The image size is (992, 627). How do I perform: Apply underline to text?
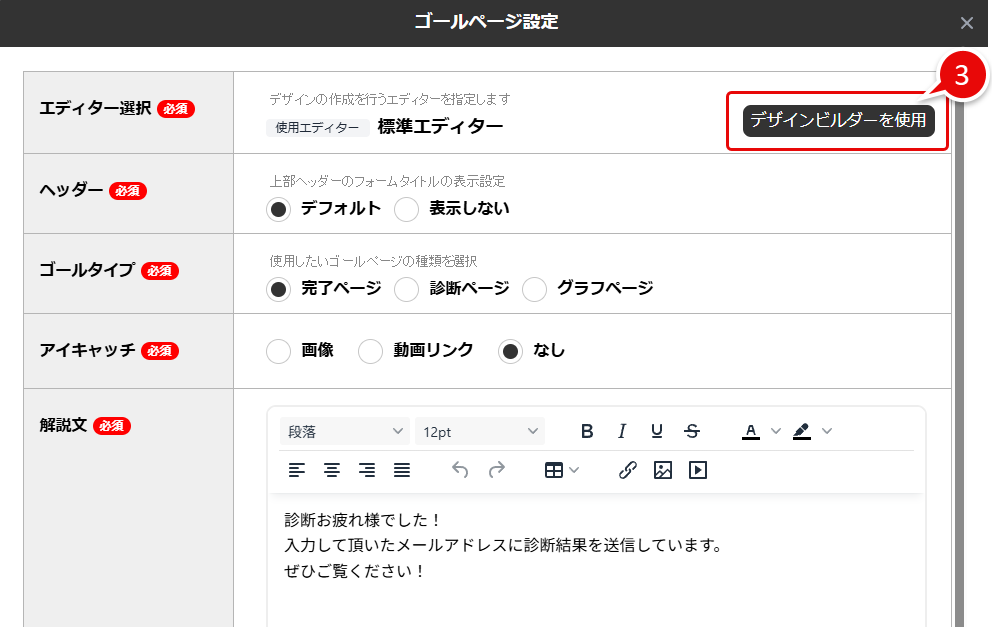point(657,431)
